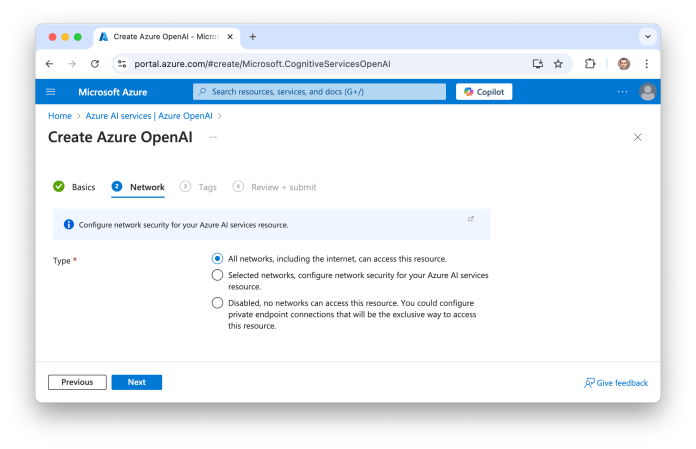Close the Create Azure OpenAI blade
Image resolution: width=696 pixels, height=449 pixels.
pos(637,137)
